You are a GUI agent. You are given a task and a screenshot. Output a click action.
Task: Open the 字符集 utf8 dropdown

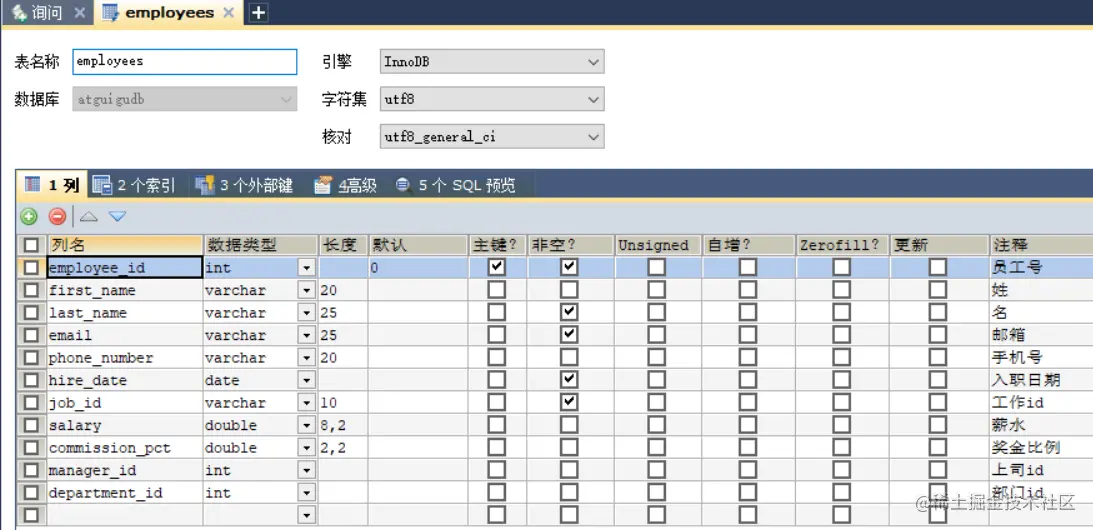pyautogui.click(x=492, y=99)
